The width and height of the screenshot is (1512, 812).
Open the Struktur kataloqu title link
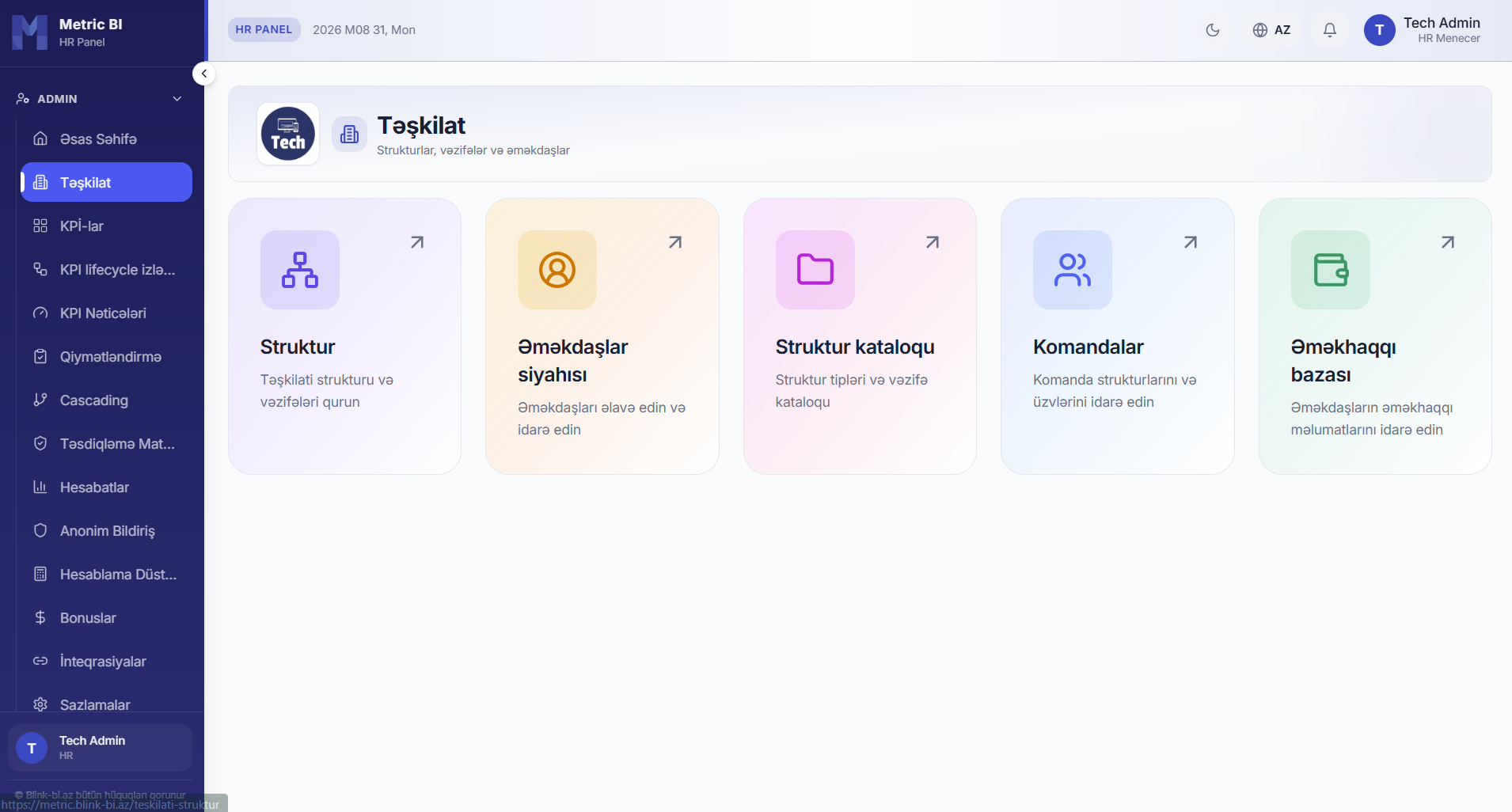[855, 347]
